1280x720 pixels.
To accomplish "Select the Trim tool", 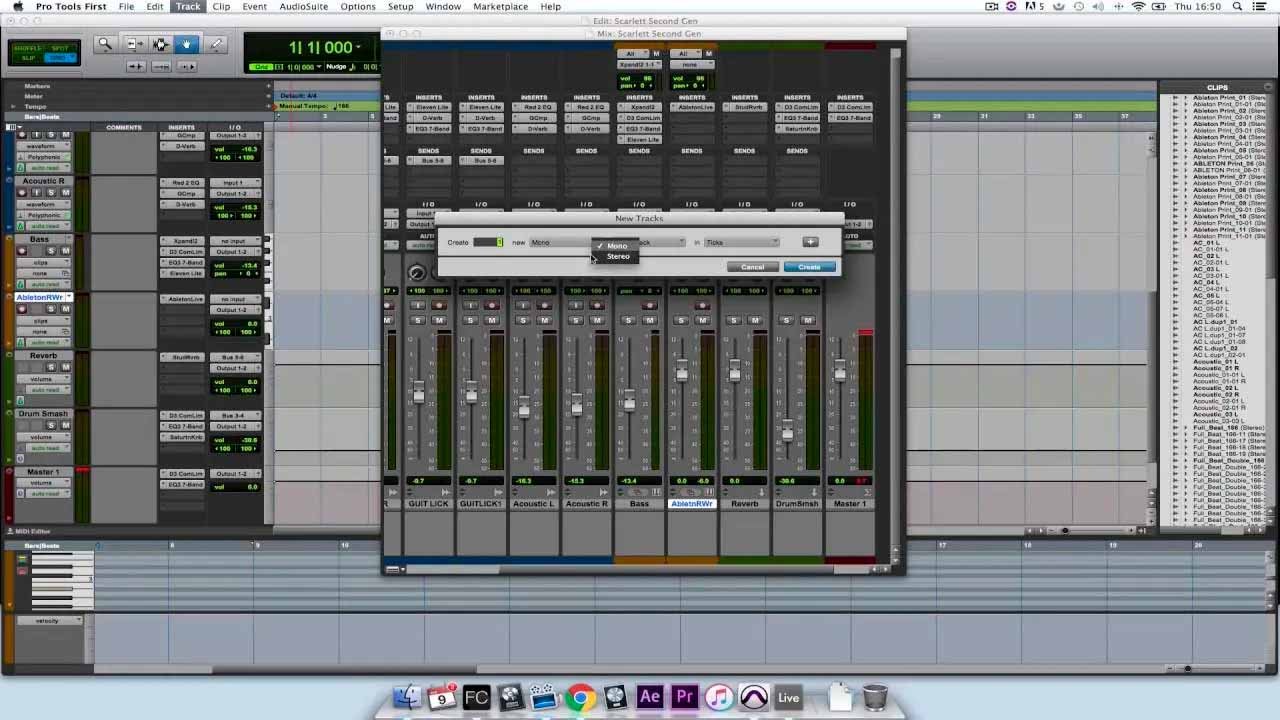I will click(134, 44).
